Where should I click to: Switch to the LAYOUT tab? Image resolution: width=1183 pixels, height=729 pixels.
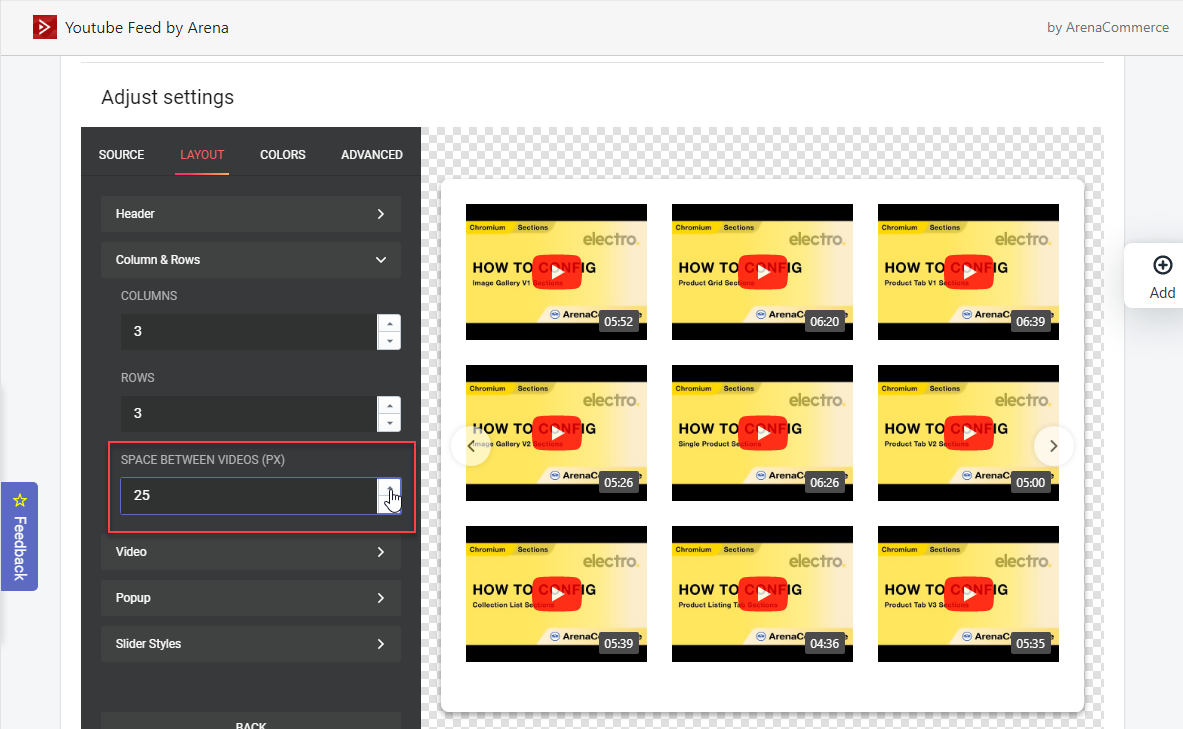(x=202, y=155)
